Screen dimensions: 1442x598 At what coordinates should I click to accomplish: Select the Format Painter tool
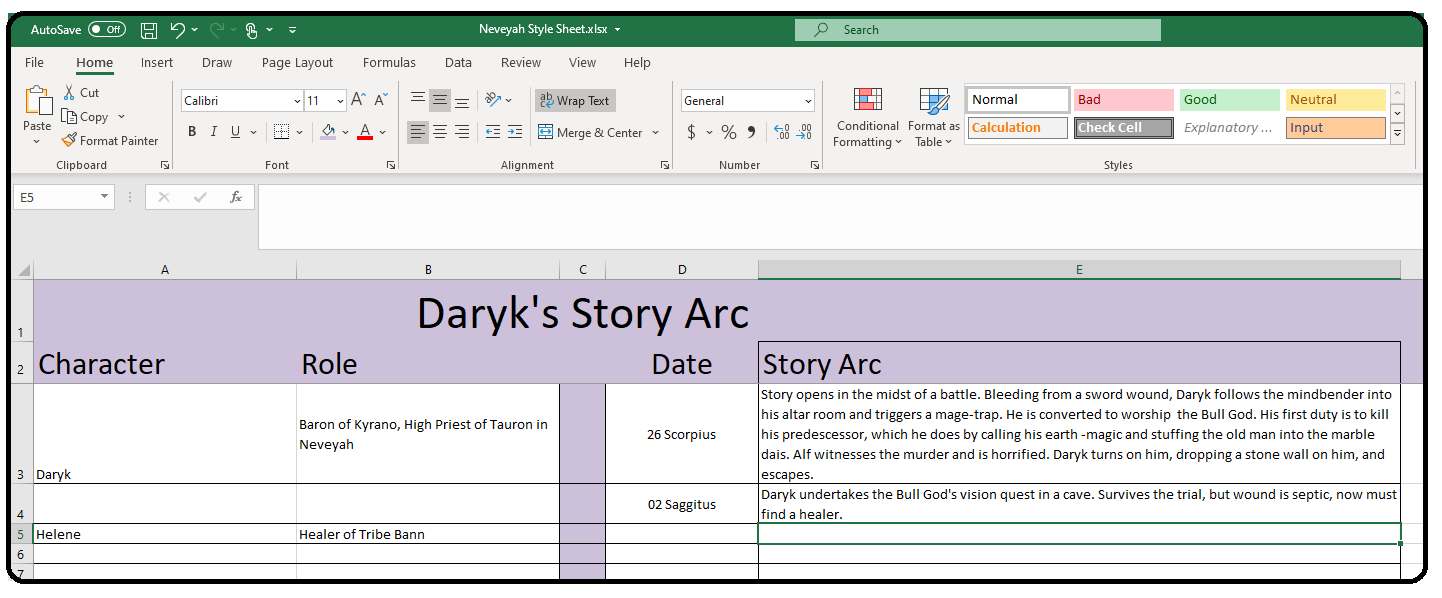click(x=110, y=141)
